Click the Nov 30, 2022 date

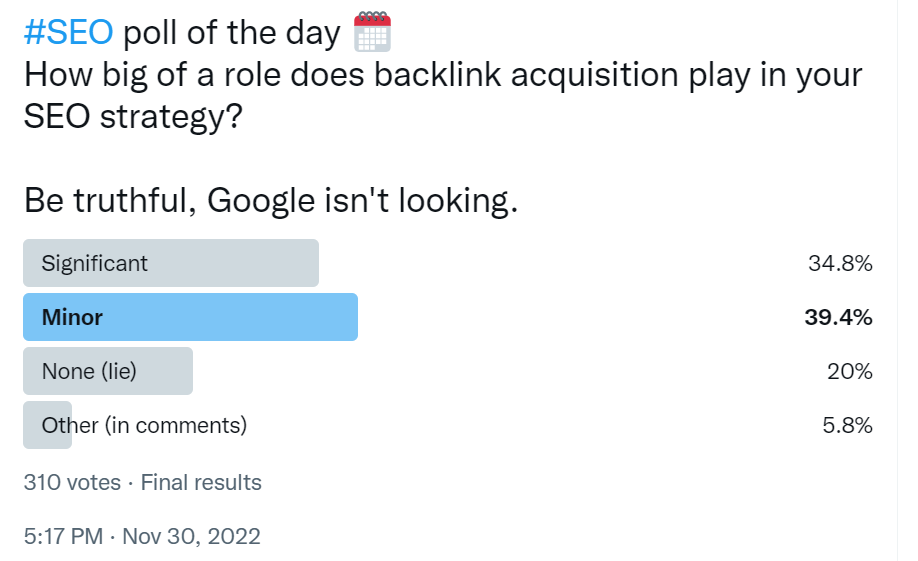(191, 536)
